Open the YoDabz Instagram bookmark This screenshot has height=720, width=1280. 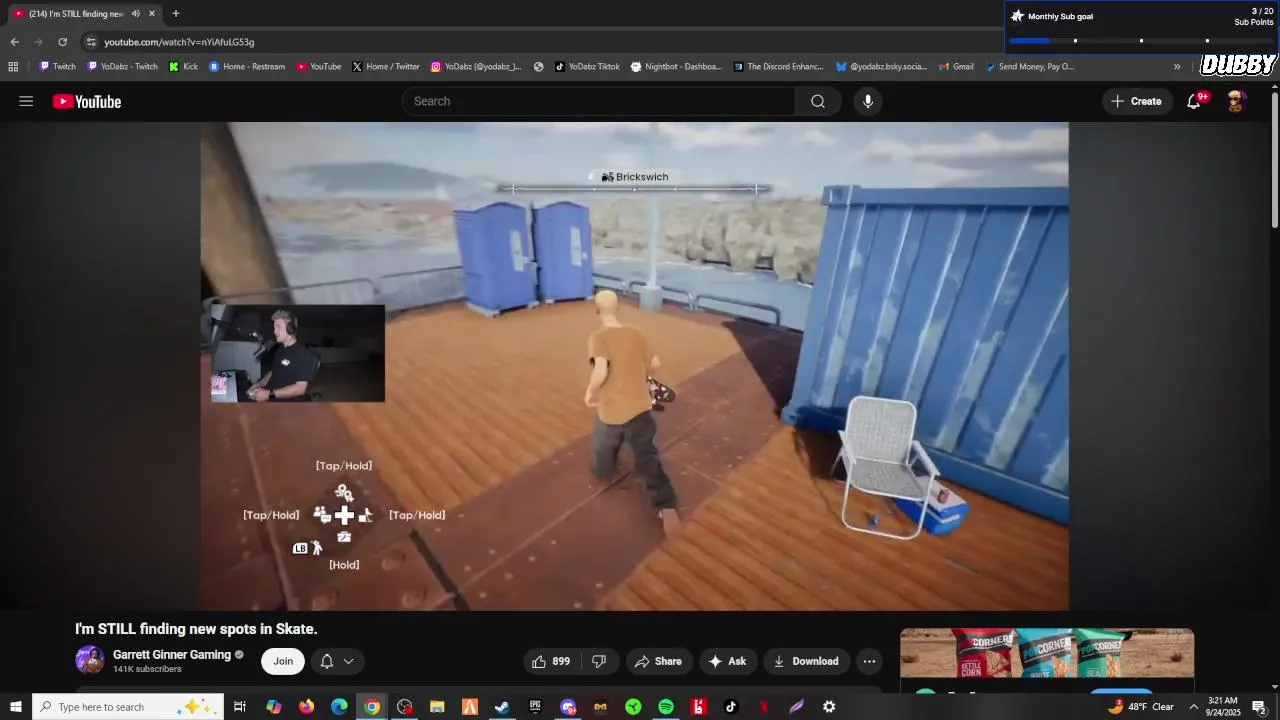point(476,67)
